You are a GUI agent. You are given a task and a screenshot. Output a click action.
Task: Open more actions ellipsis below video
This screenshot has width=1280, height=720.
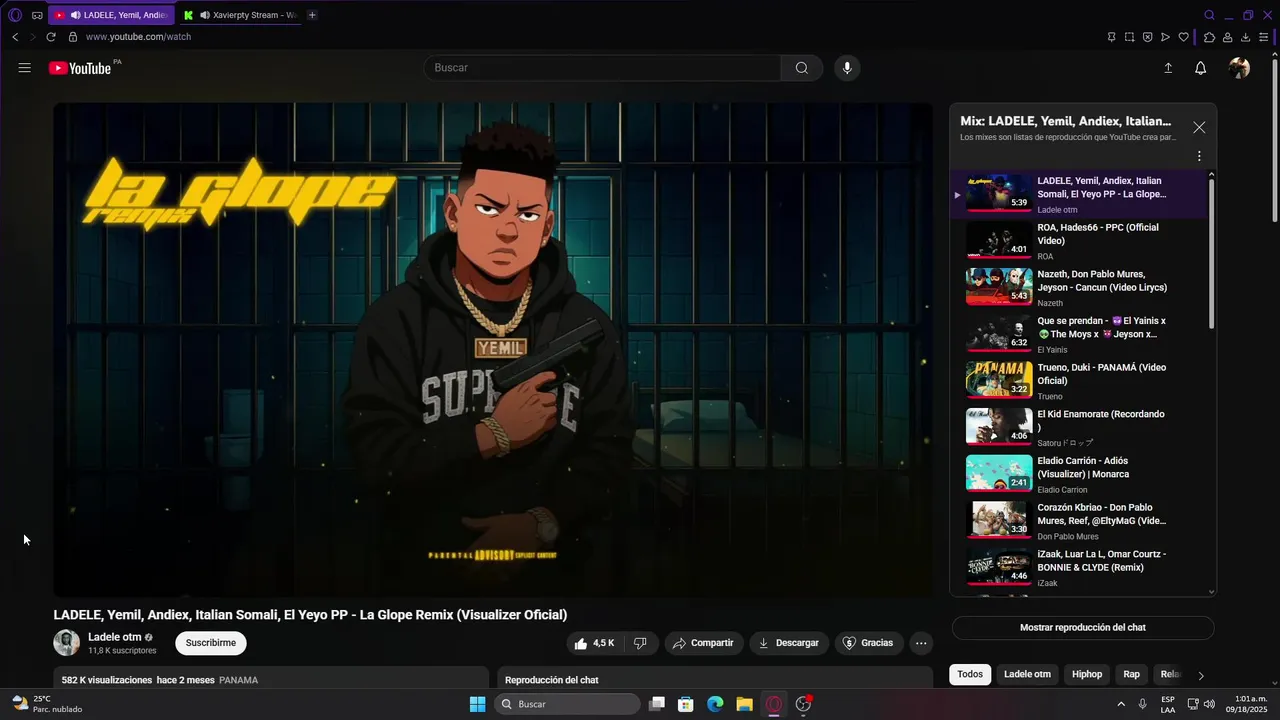921,643
